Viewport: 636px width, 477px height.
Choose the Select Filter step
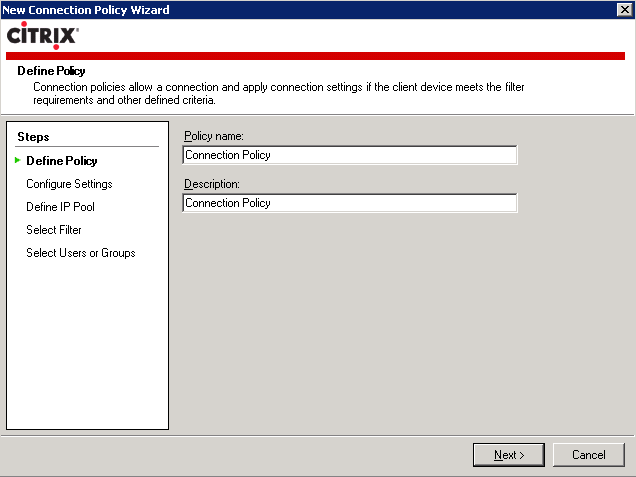54,230
